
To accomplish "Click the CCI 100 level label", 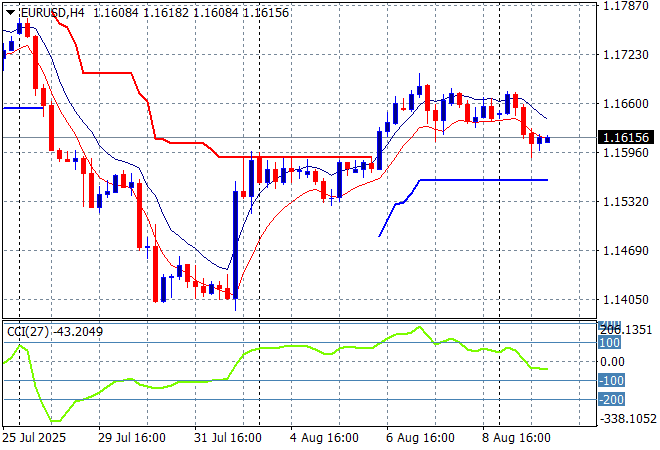I will point(609,343).
